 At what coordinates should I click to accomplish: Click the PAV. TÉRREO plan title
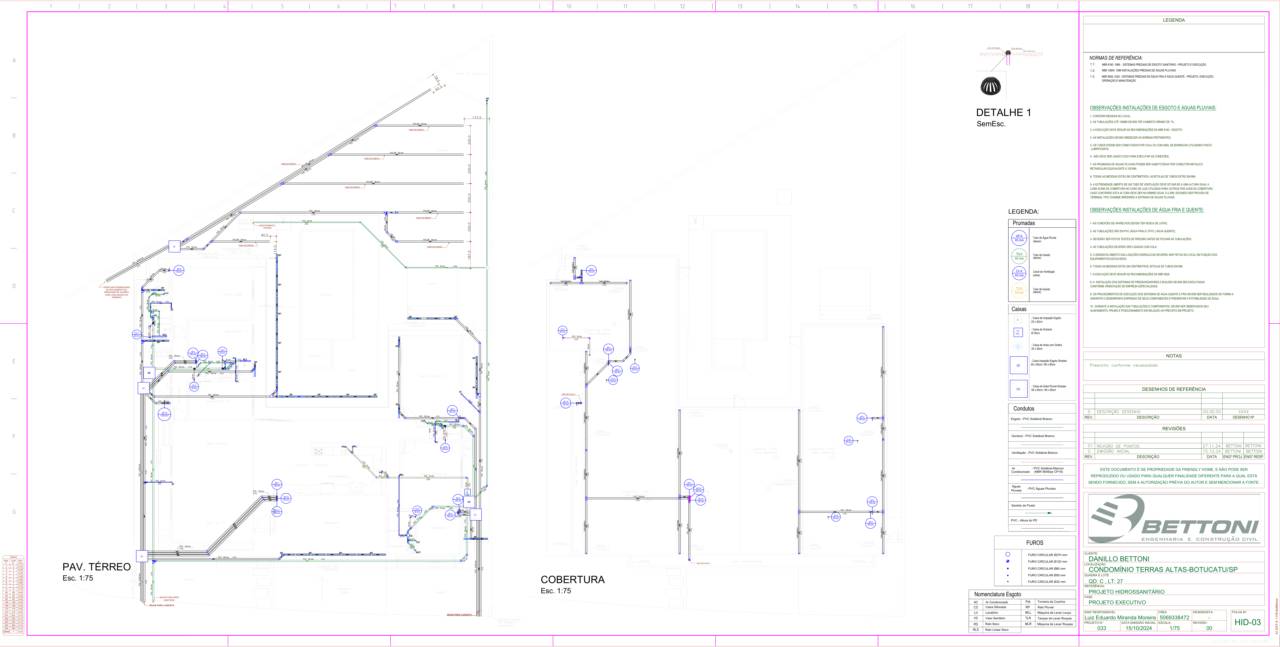[x=96, y=567]
